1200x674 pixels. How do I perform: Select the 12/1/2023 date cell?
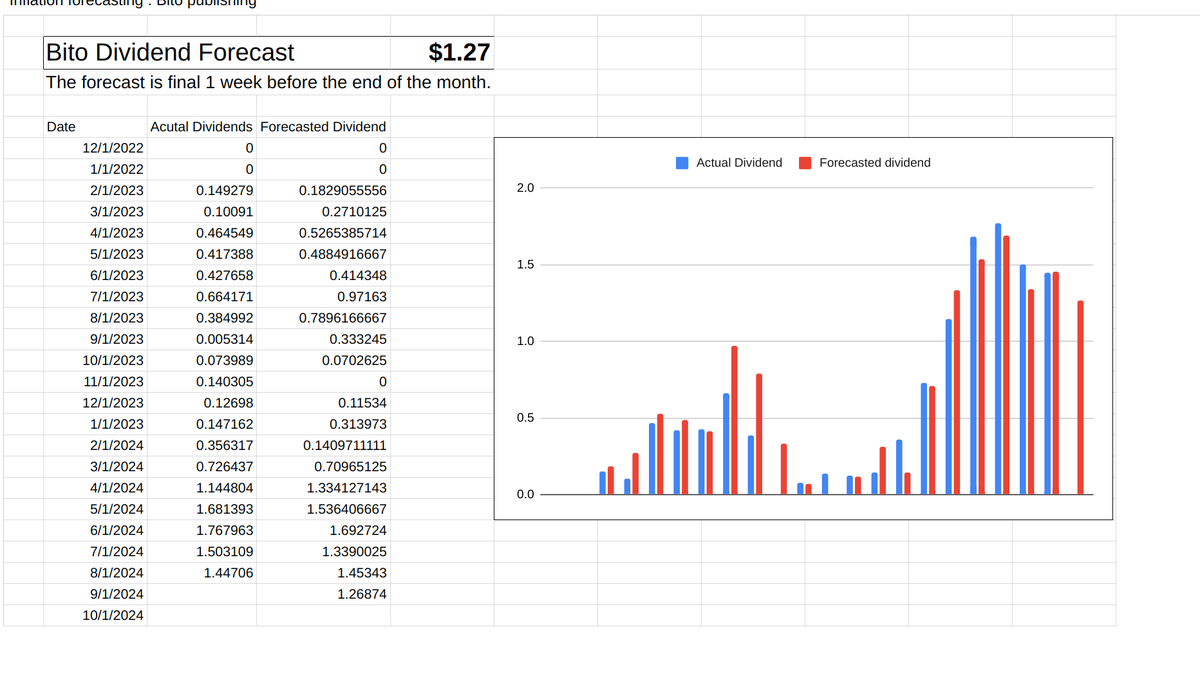click(x=94, y=403)
